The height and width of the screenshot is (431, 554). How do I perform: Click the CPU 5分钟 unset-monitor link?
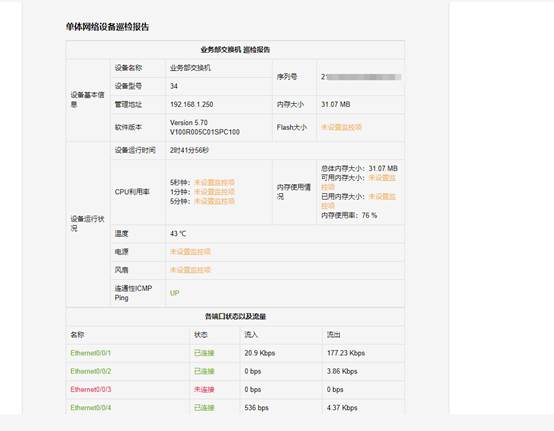(x=214, y=201)
